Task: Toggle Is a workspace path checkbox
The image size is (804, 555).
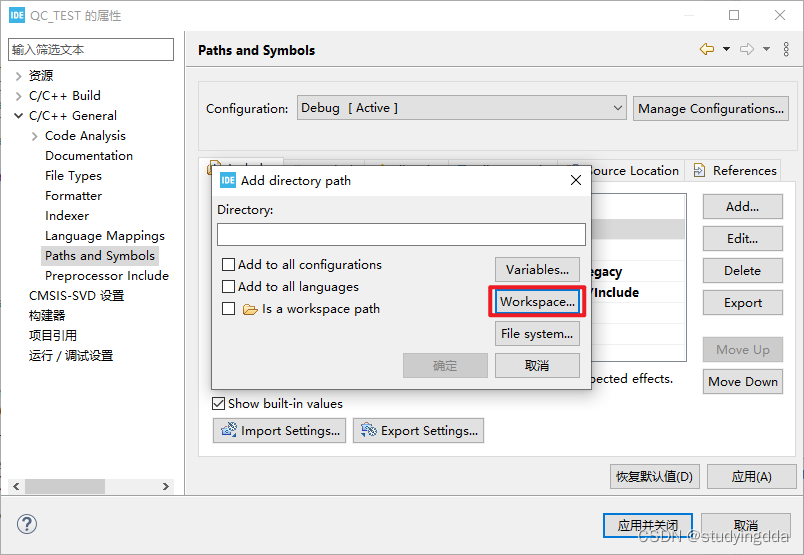Action: tap(228, 309)
